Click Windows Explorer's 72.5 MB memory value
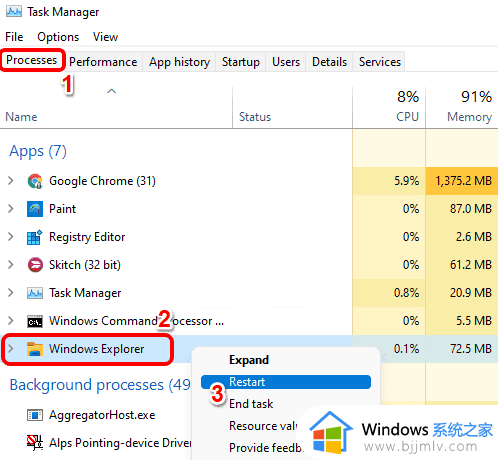The height and width of the screenshot is (460, 498). (471, 349)
